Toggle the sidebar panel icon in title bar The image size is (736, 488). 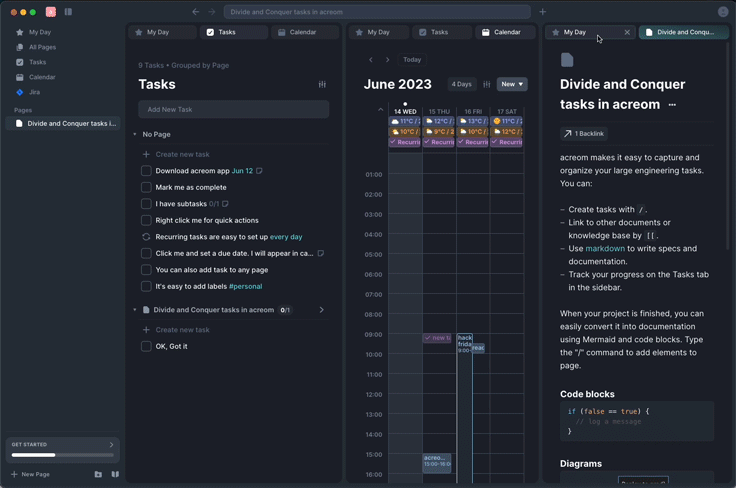pyautogui.click(x=68, y=12)
